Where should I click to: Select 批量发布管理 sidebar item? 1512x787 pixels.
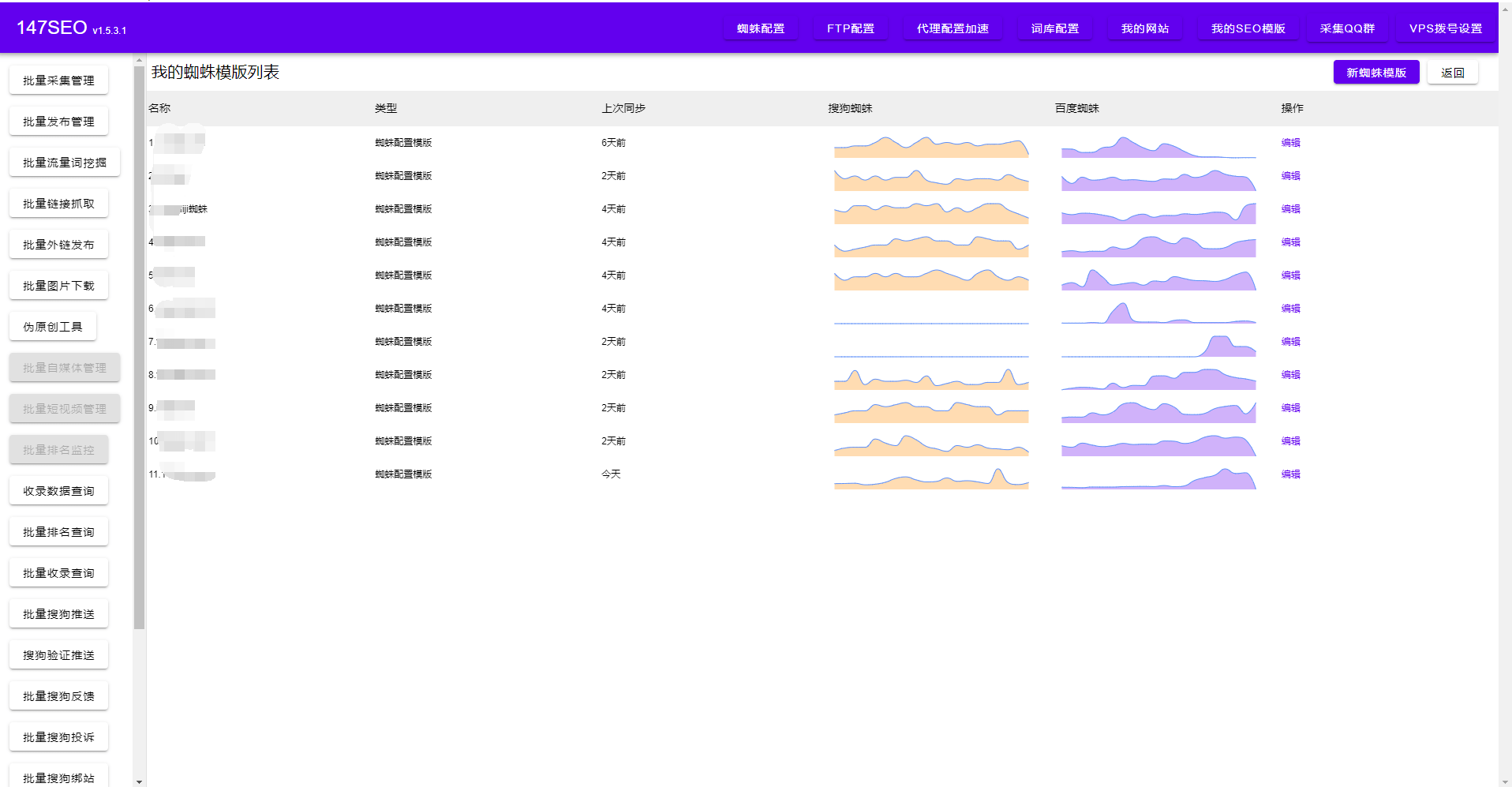[x=58, y=122]
